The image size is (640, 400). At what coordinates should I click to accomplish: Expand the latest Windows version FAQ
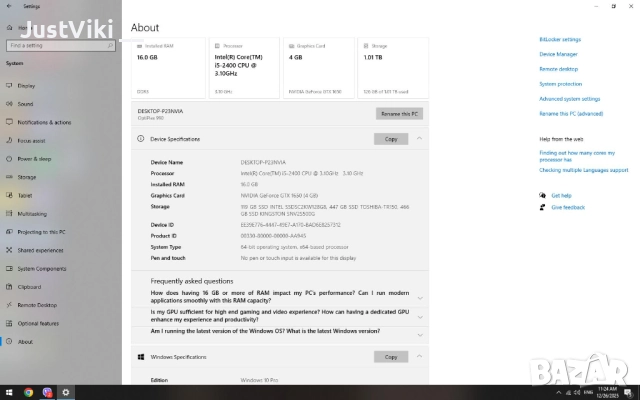419,331
